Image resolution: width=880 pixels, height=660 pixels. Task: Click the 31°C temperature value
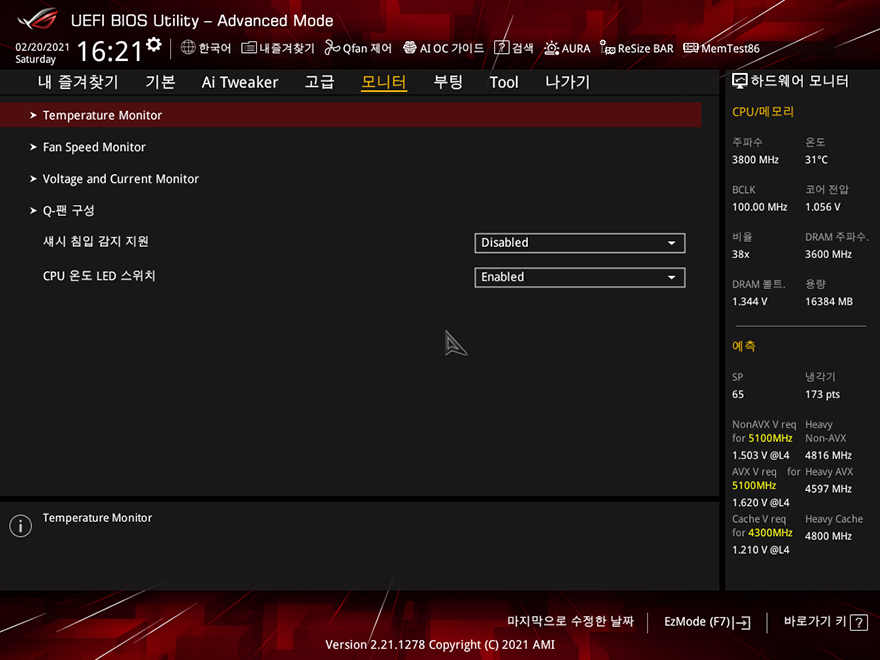tap(816, 160)
